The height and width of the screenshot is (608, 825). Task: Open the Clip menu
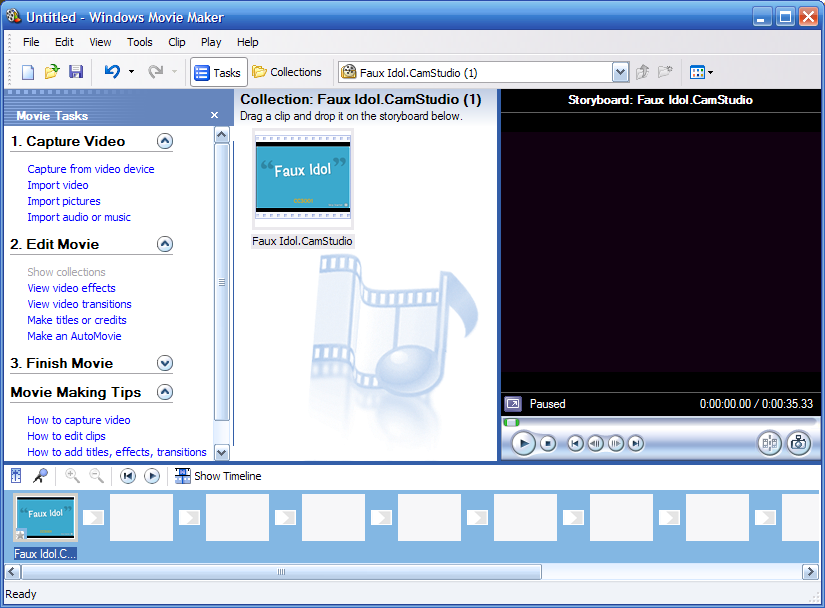[177, 42]
